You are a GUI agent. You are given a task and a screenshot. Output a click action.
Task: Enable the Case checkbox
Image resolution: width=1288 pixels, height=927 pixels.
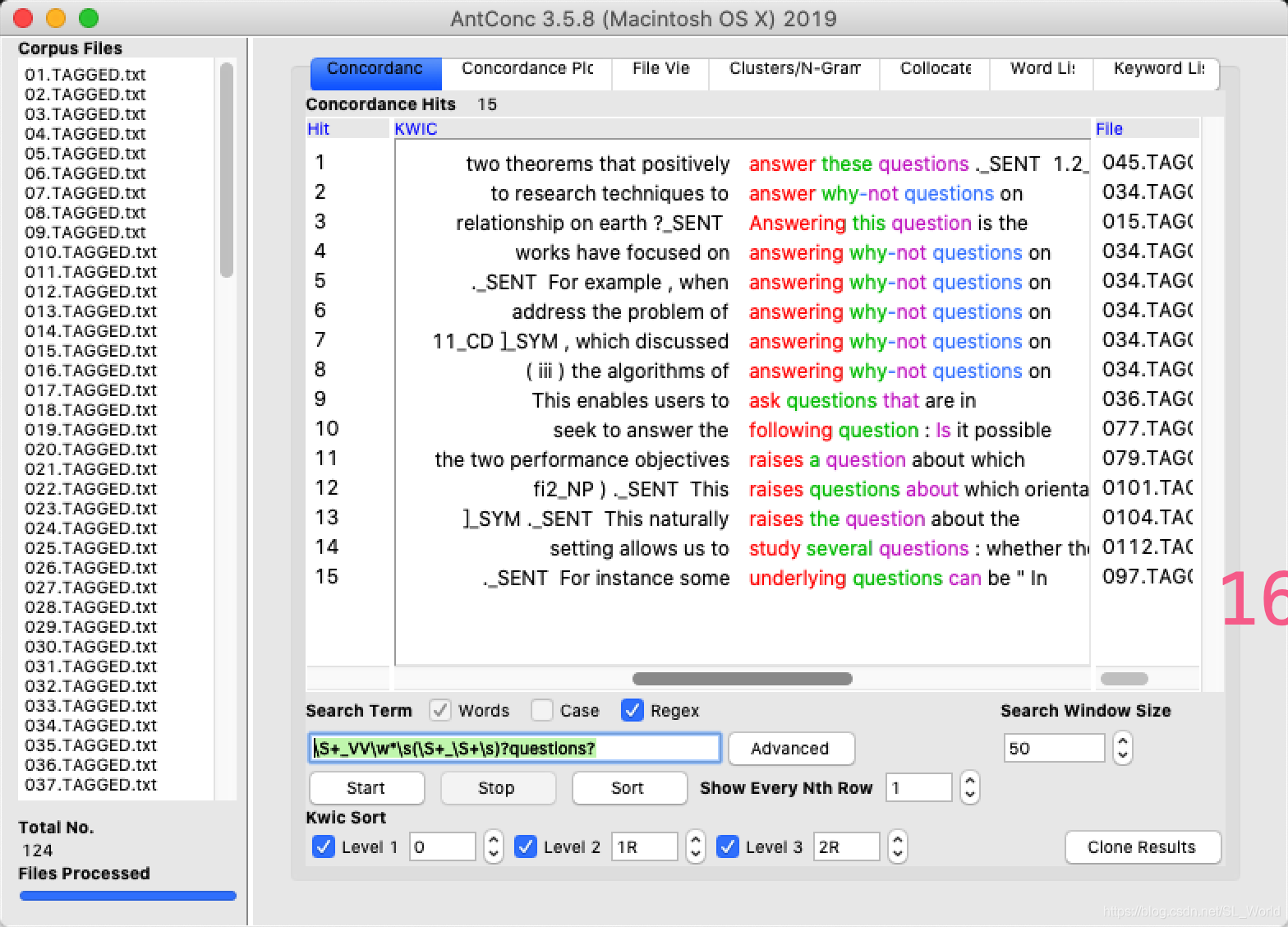point(541,710)
